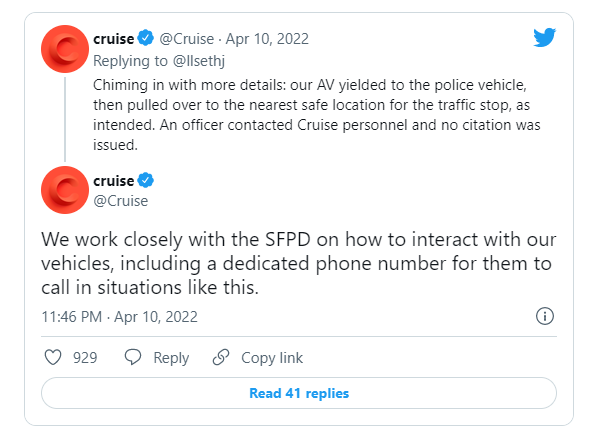Click the Copy link text
This screenshot has height=445, width=596.
point(272,358)
